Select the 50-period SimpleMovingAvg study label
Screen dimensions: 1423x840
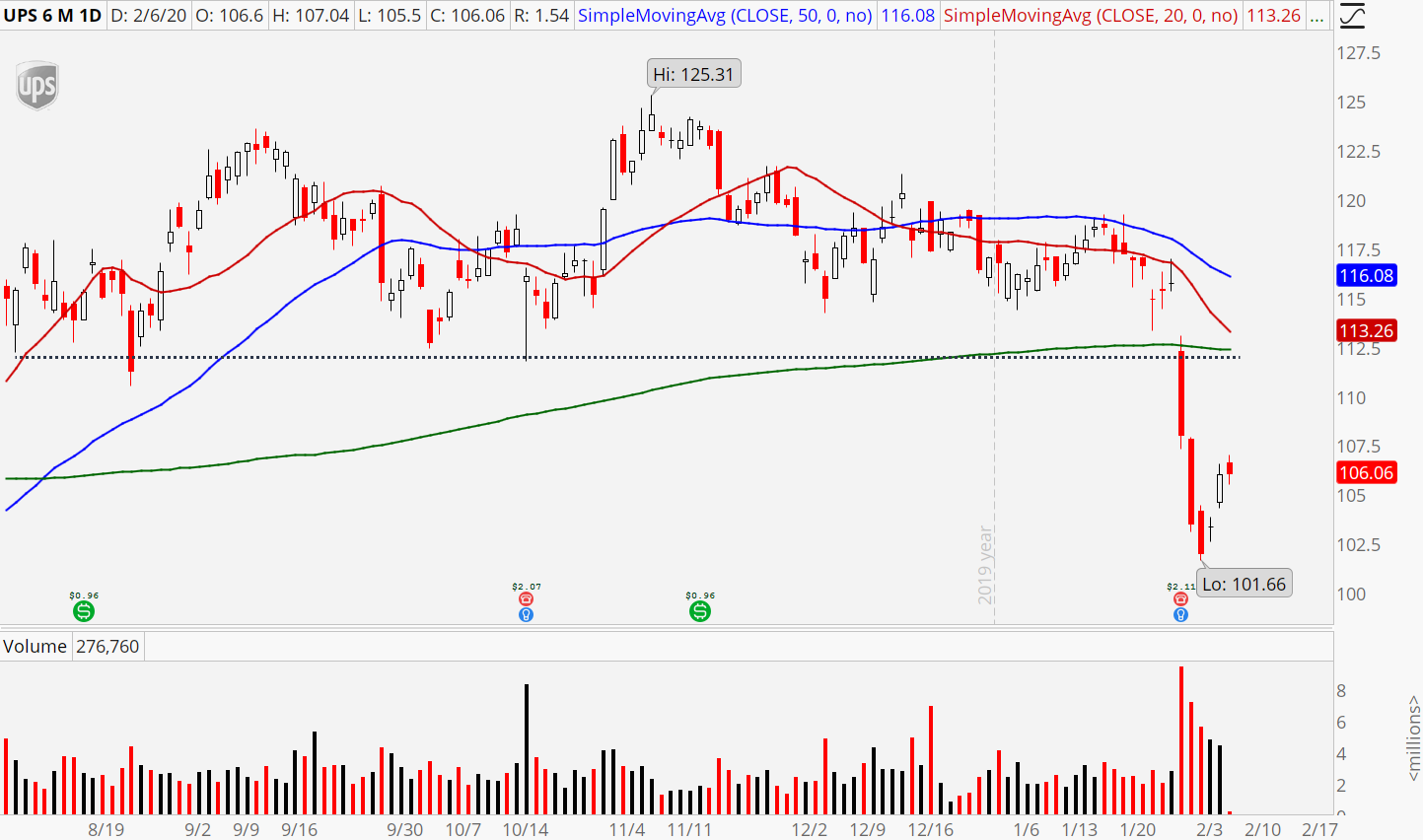725,16
